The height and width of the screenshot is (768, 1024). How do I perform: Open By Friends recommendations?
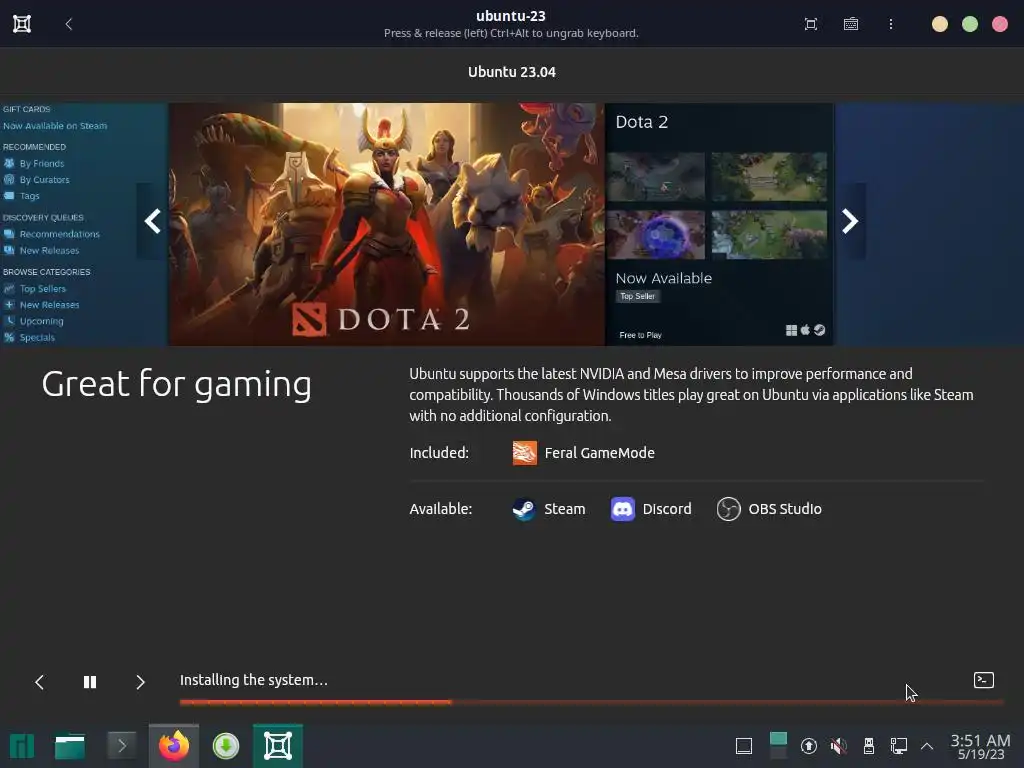[41, 163]
